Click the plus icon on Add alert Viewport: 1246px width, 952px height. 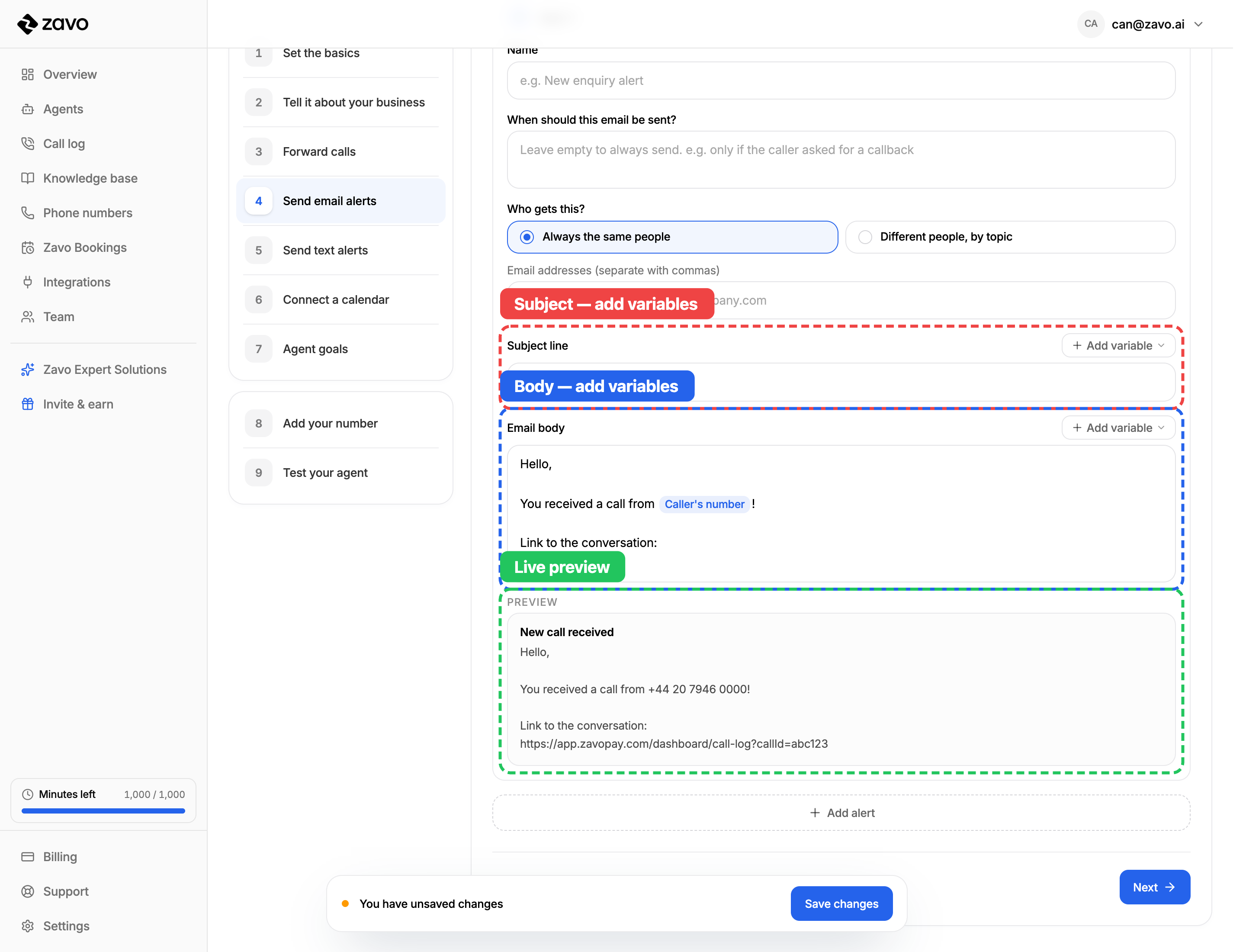(815, 813)
